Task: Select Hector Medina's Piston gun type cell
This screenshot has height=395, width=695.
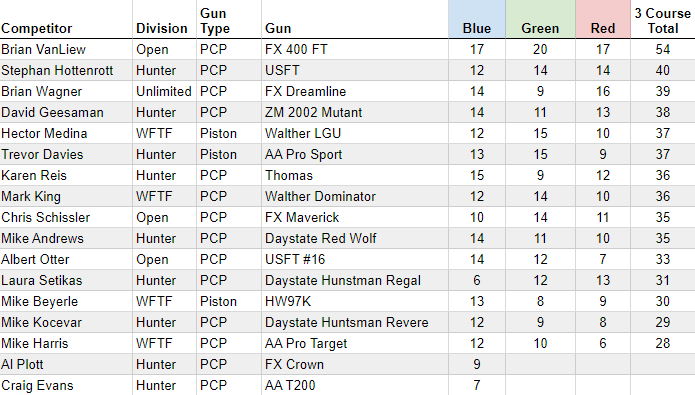Action: pyautogui.click(x=229, y=133)
